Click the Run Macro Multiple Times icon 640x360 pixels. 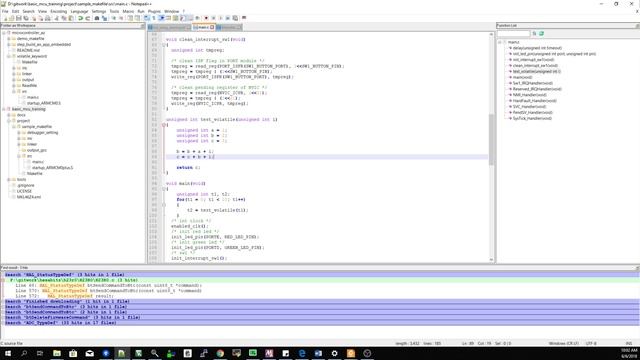point(228,18)
